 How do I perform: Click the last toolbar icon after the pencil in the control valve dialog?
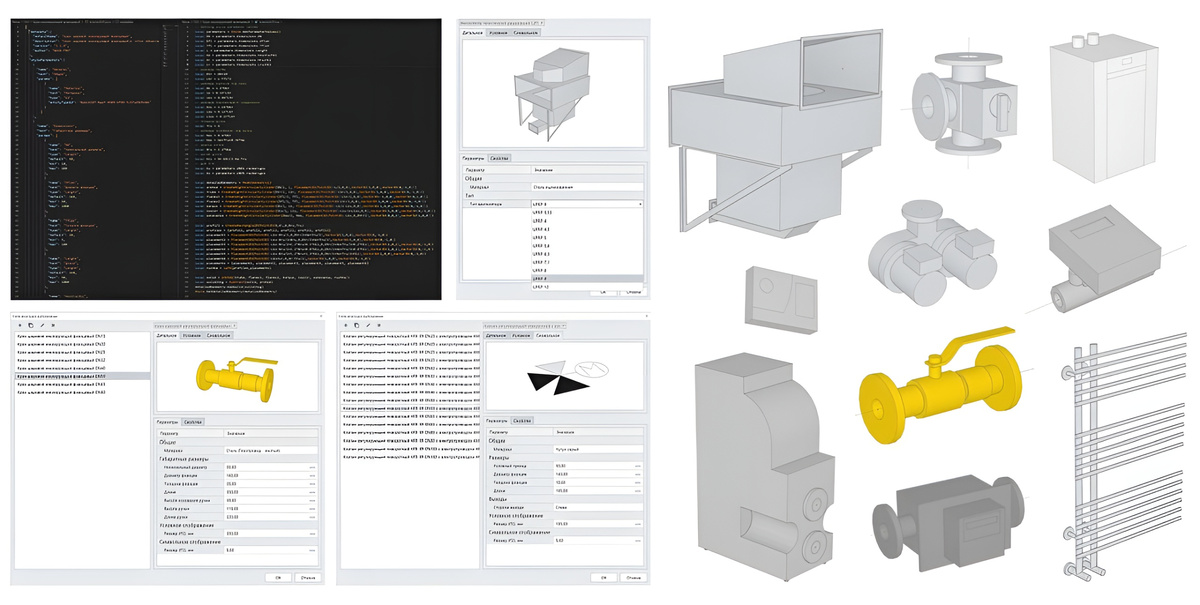(x=379, y=325)
